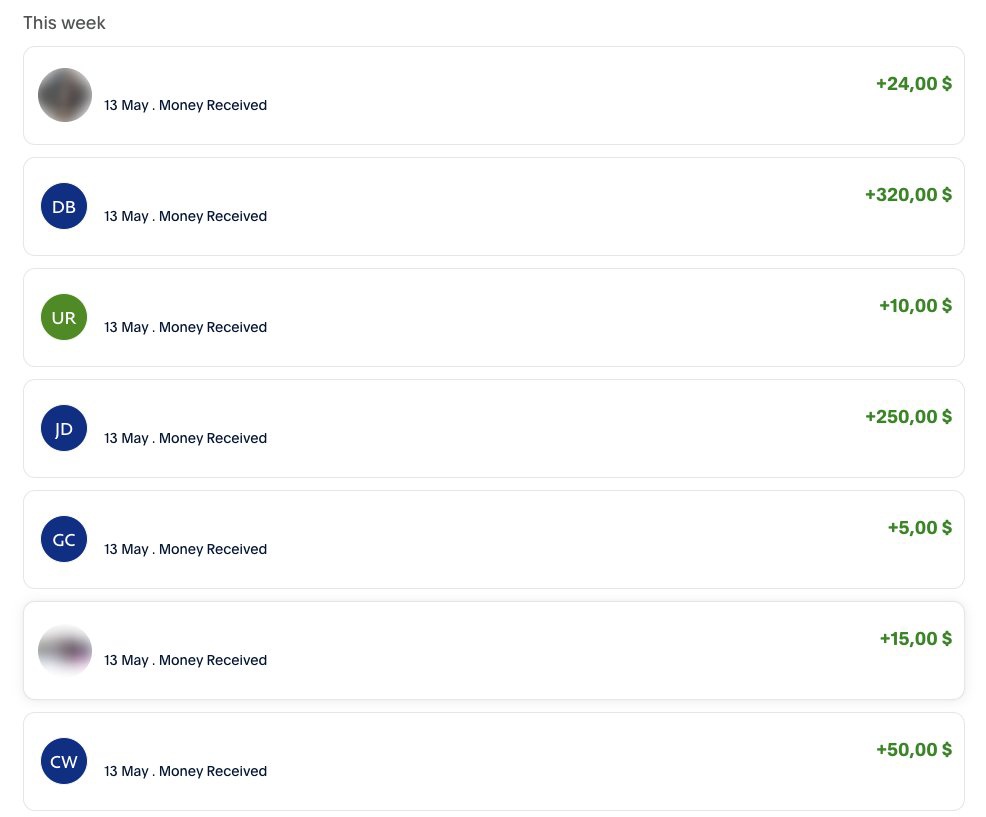Click the +250,00 $ amount

click(908, 417)
